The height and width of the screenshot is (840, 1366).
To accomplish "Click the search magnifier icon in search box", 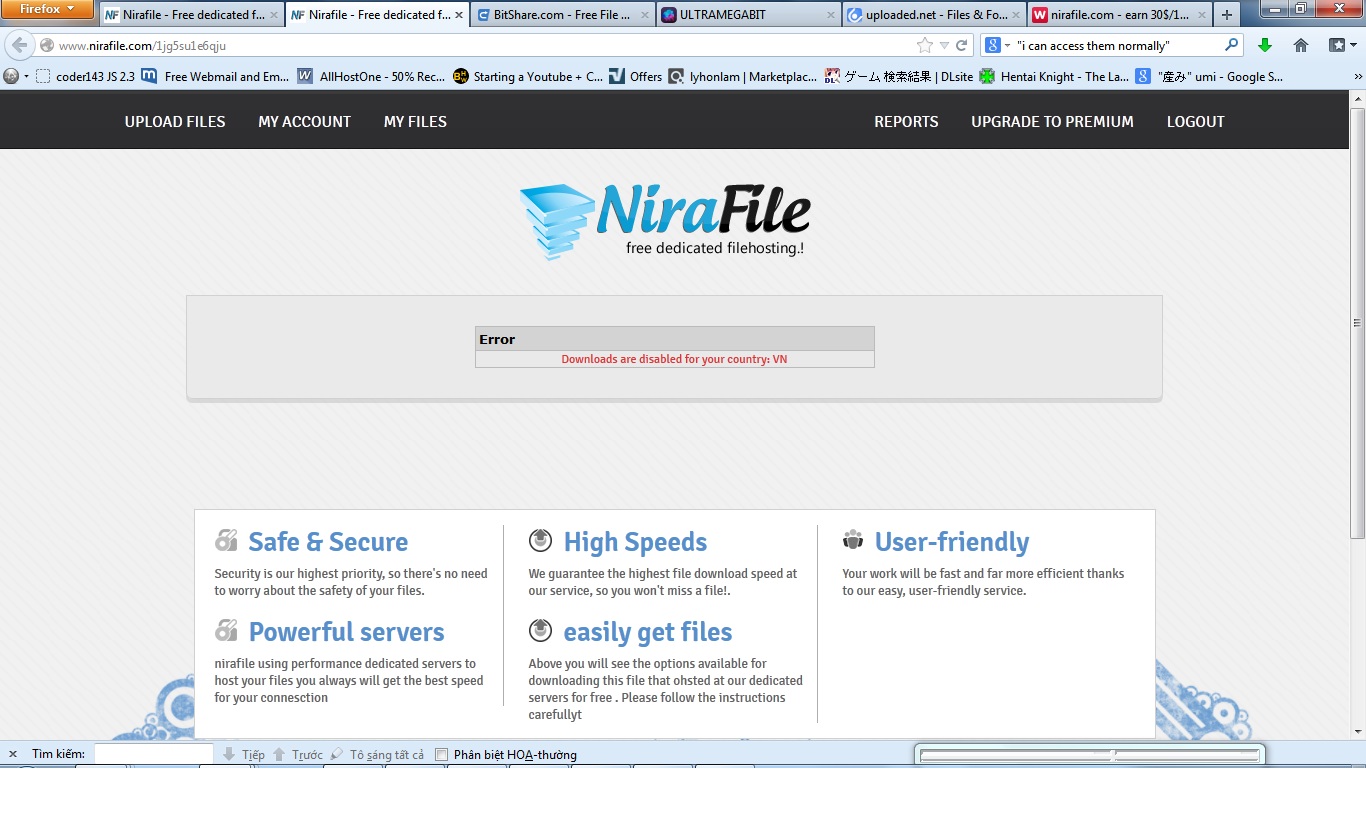I will (1232, 45).
